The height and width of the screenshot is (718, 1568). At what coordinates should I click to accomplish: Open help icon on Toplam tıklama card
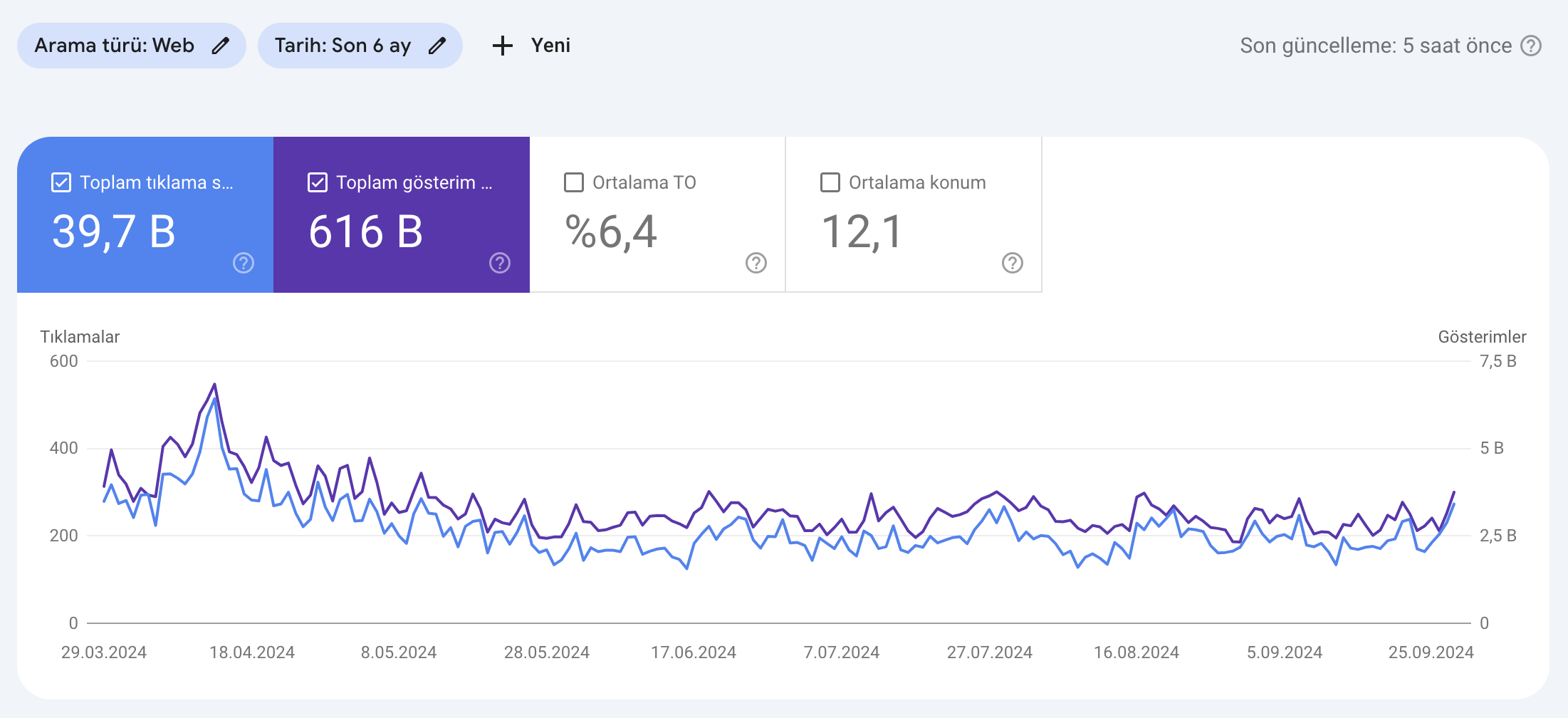click(x=244, y=263)
